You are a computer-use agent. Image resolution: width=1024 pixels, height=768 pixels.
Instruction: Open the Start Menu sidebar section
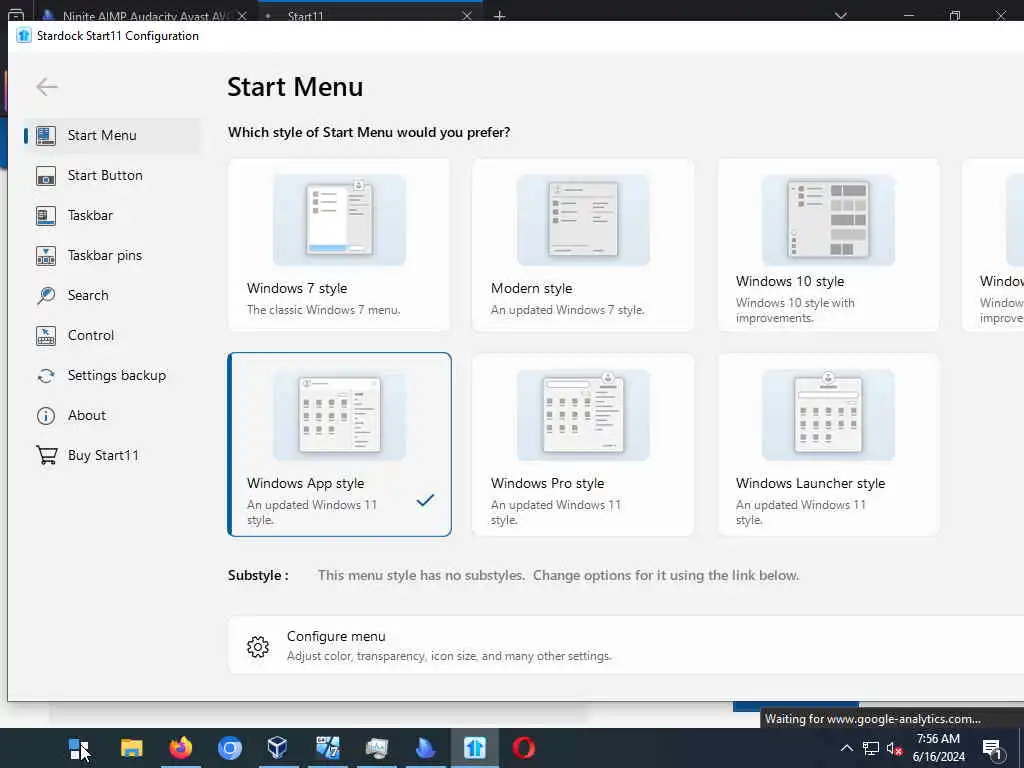(112, 135)
